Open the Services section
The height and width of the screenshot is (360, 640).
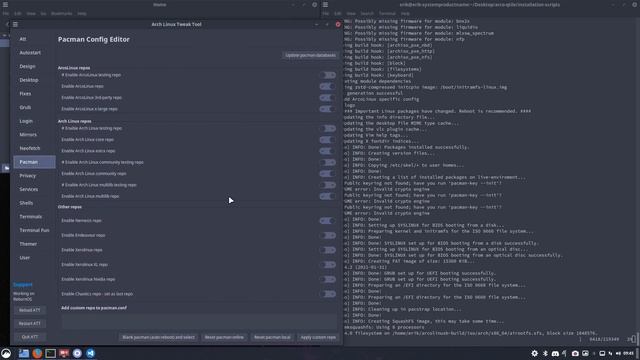click(x=34, y=189)
